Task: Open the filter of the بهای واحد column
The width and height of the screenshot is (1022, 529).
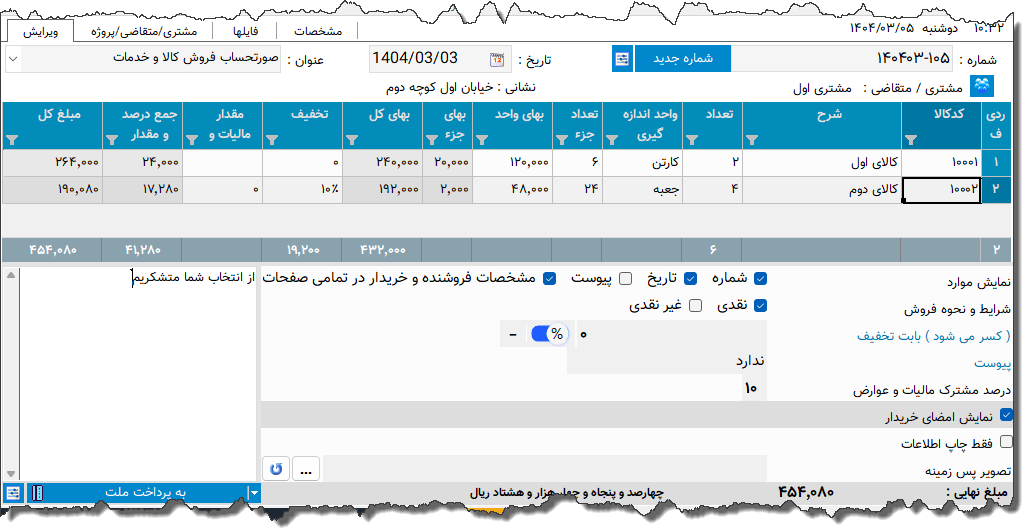Action: (x=482, y=139)
